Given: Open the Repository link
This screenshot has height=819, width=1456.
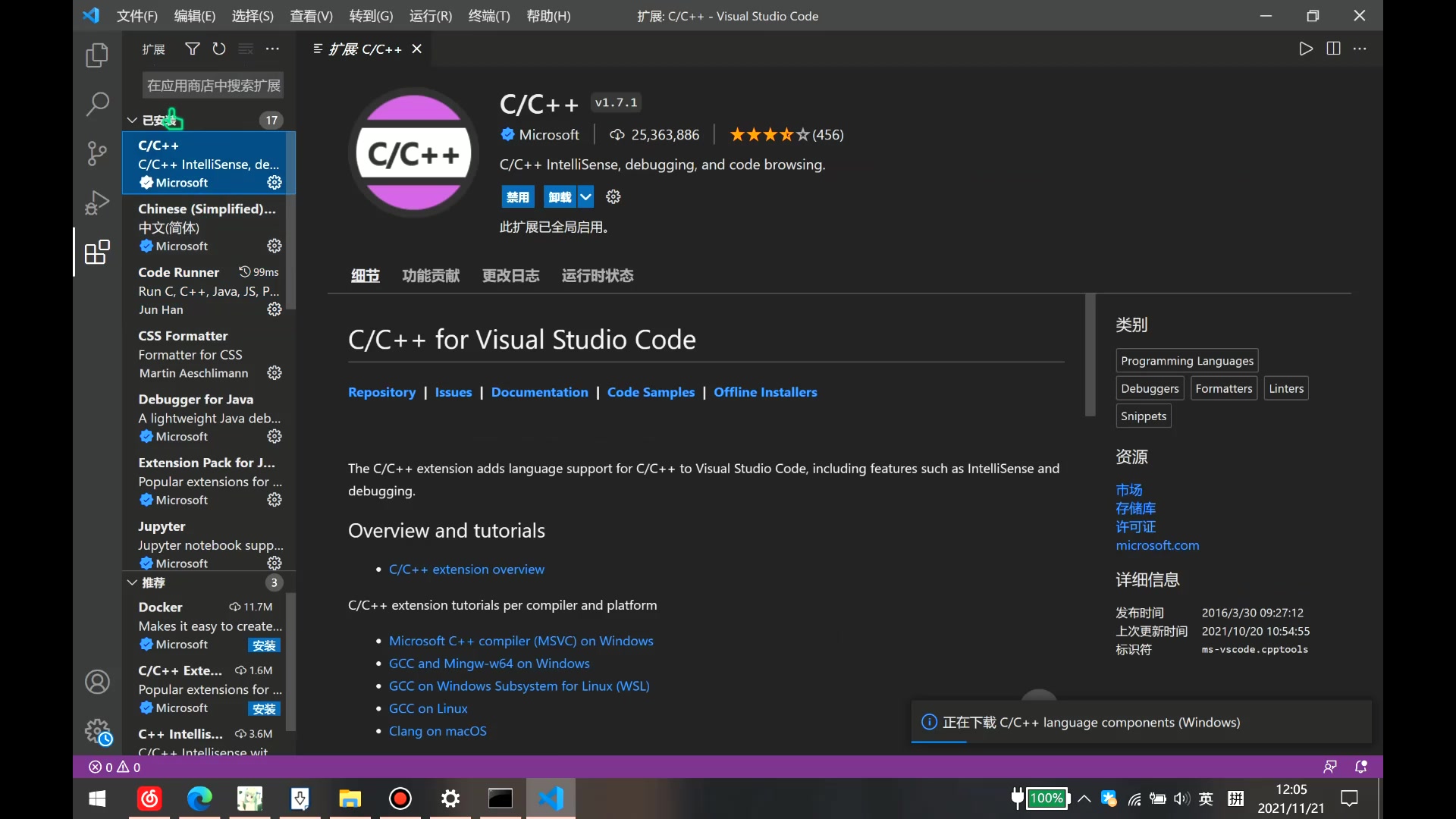Looking at the screenshot, I should (x=381, y=392).
